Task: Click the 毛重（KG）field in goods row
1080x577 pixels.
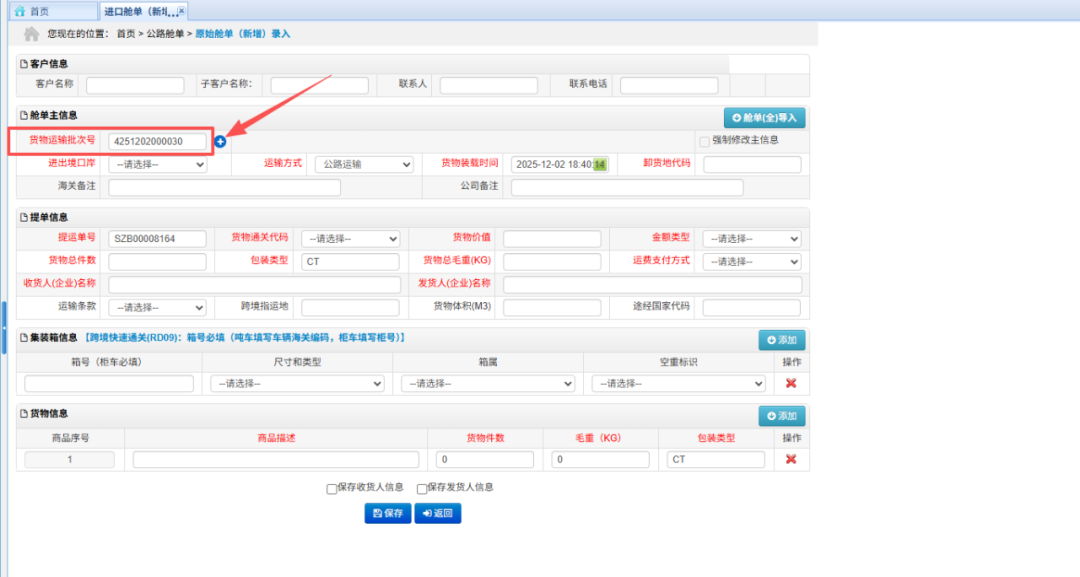Action: point(601,459)
